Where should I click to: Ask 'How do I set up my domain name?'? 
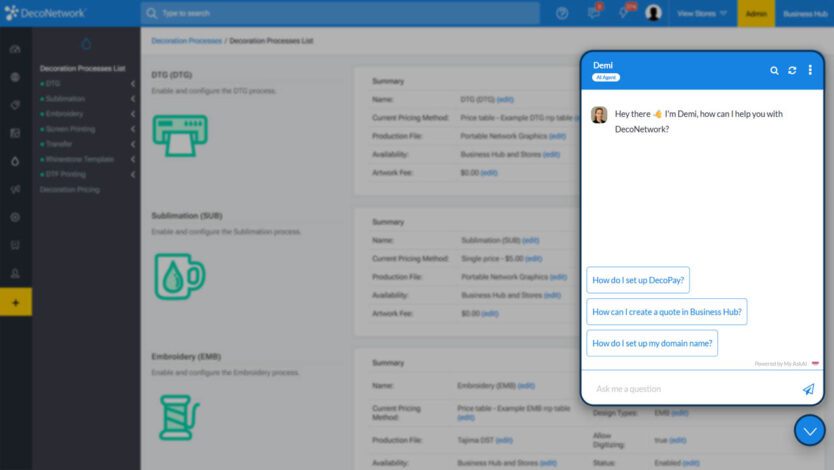(x=652, y=343)
